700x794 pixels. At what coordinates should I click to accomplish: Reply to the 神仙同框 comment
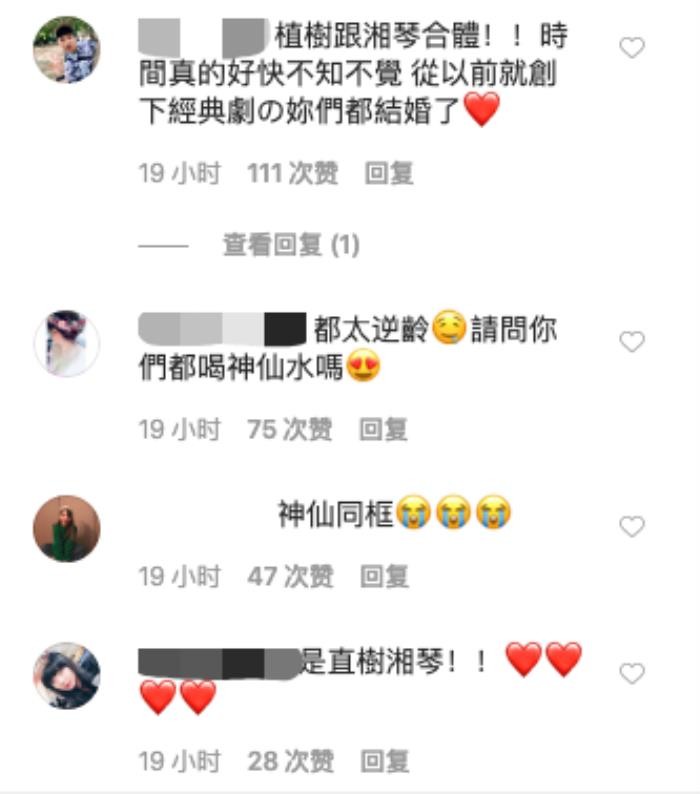point(384,576)
